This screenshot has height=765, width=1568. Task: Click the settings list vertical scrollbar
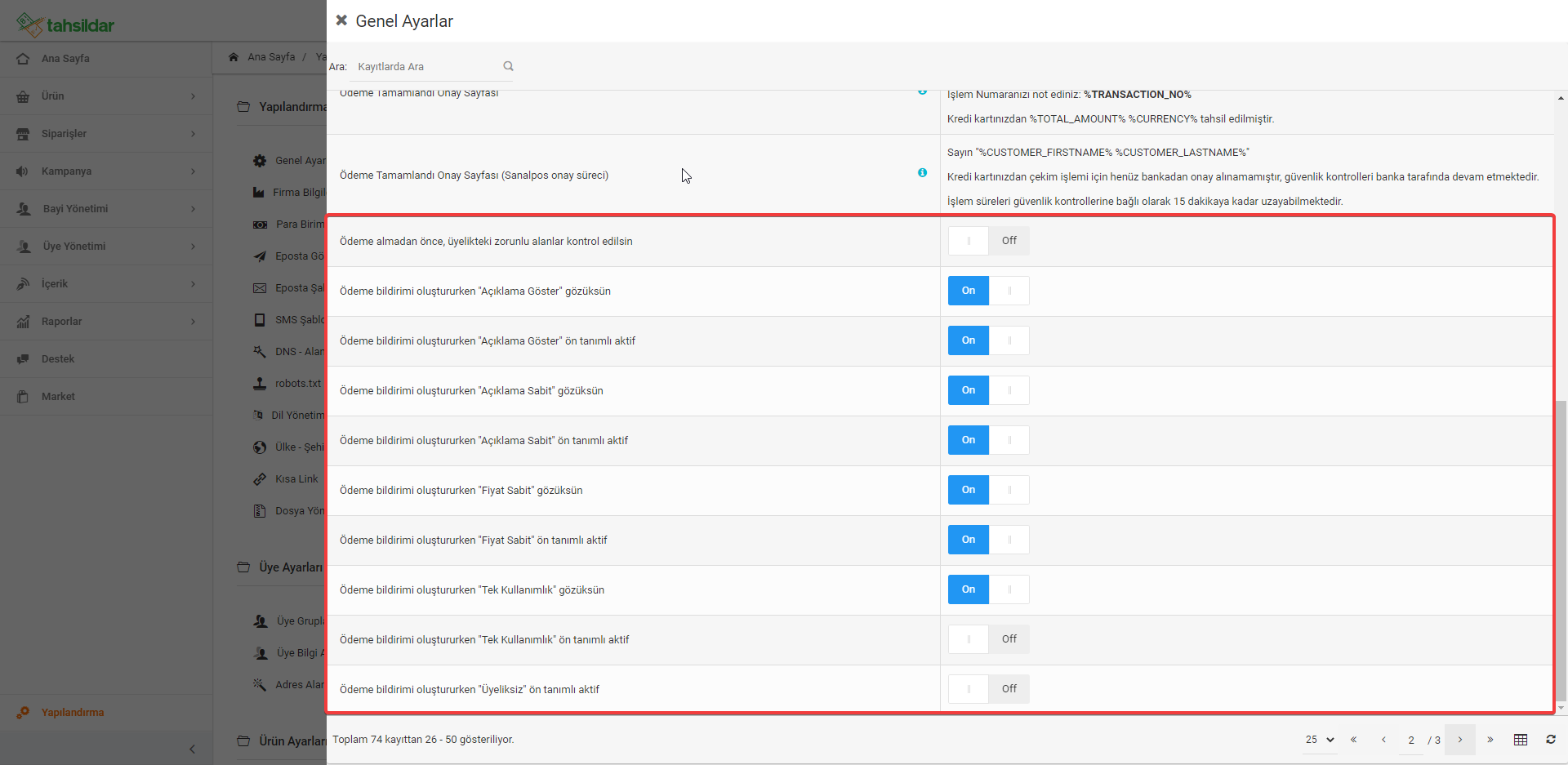tap(1561, 552)
